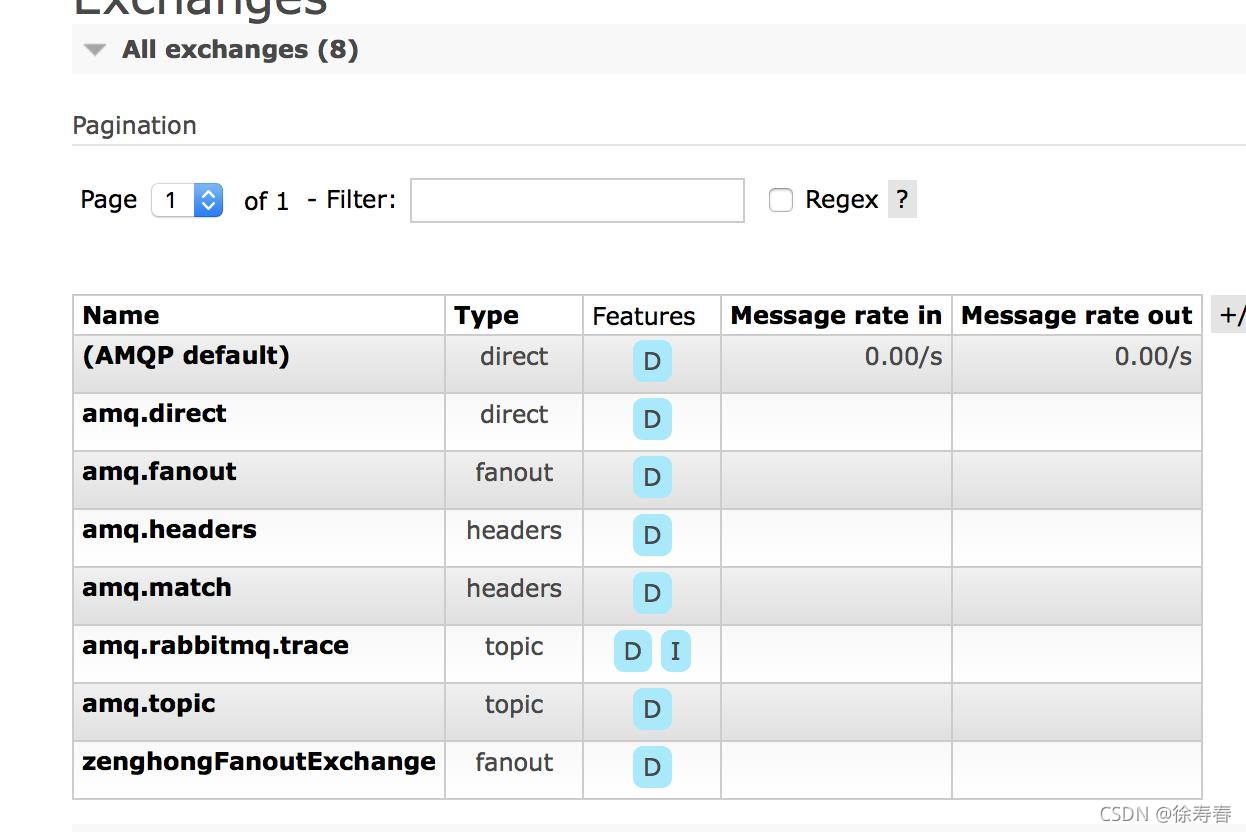Enable the Regex filter checkbox

pos(781,200)
